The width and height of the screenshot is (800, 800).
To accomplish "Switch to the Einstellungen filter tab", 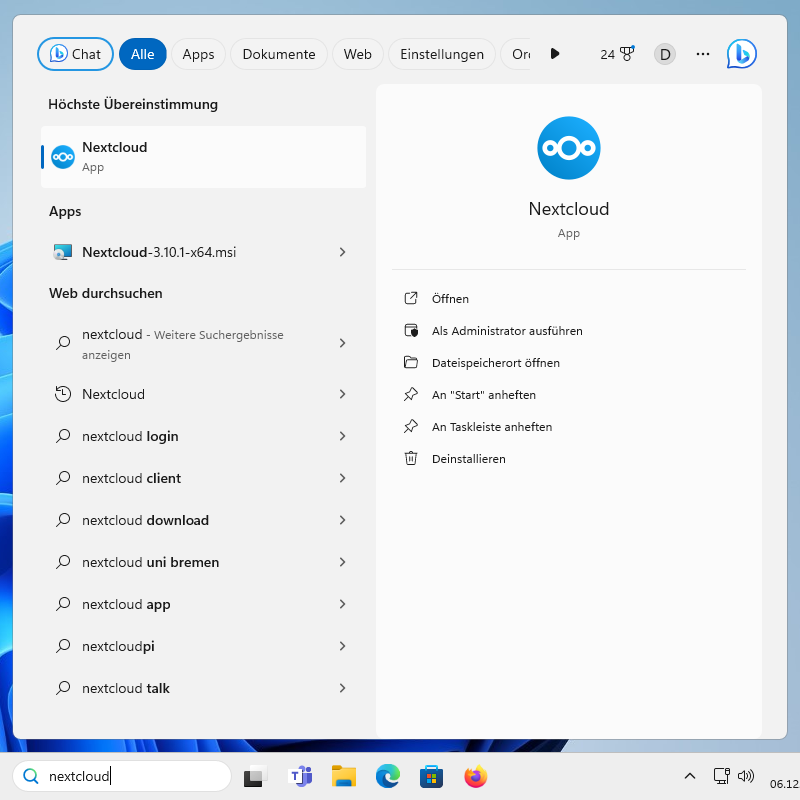I will click(441, 54).
